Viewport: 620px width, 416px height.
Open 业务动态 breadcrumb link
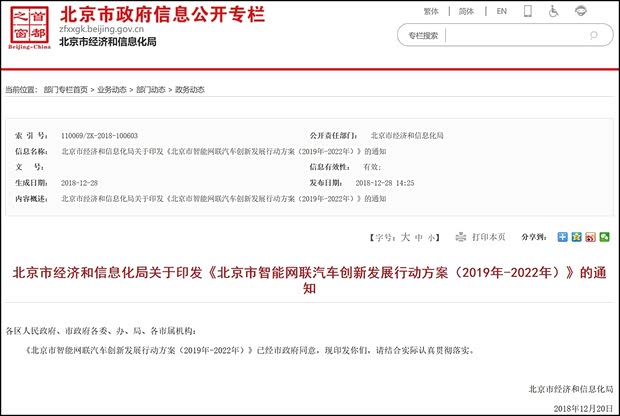click(x=112, y=90)
